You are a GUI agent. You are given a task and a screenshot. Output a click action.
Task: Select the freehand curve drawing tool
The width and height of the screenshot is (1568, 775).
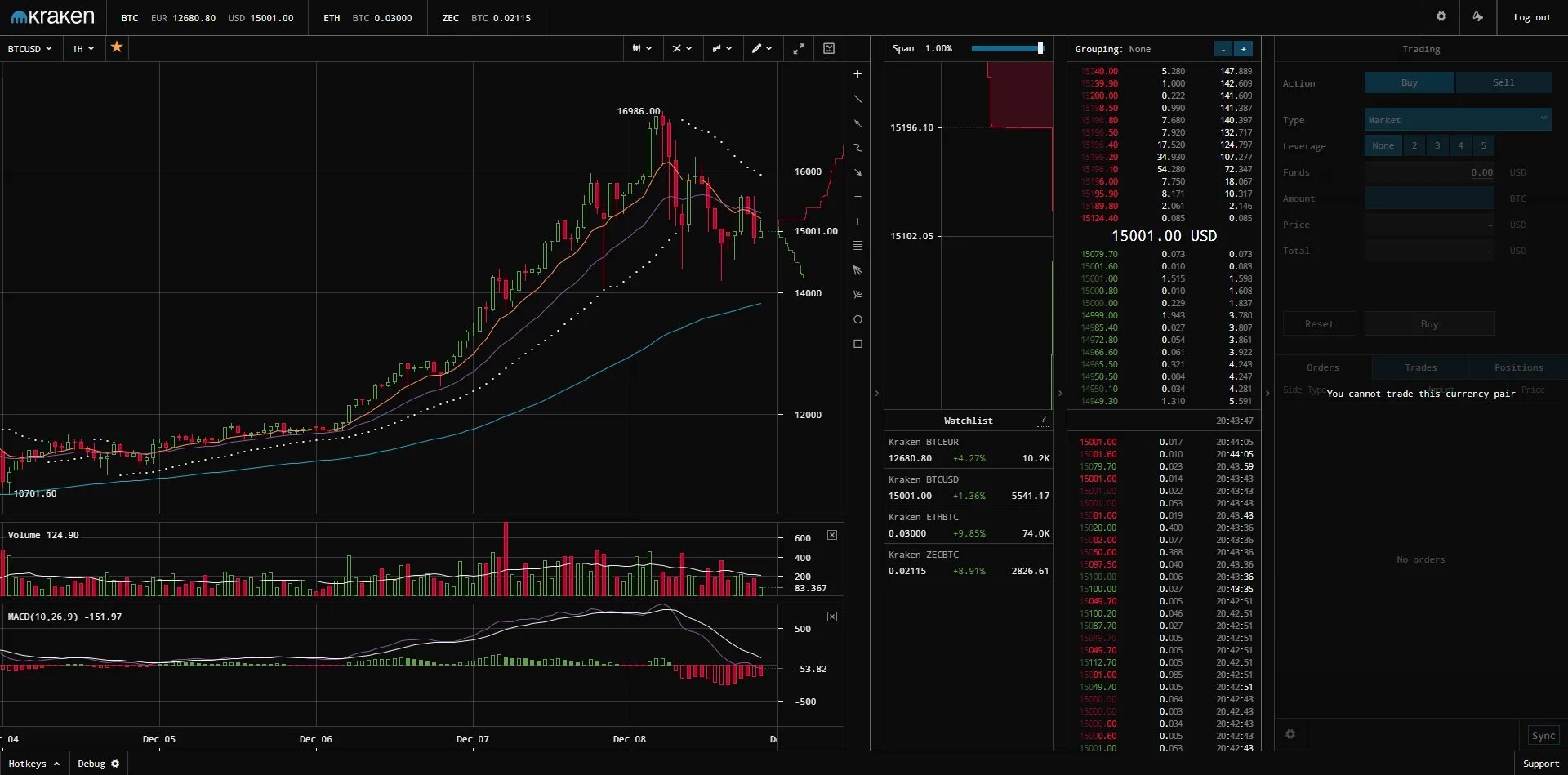[x=857, y=148]
